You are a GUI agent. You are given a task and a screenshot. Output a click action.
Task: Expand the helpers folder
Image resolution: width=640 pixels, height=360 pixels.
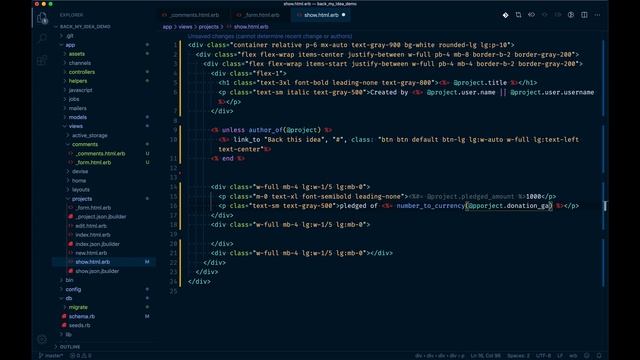coord(78,81)
